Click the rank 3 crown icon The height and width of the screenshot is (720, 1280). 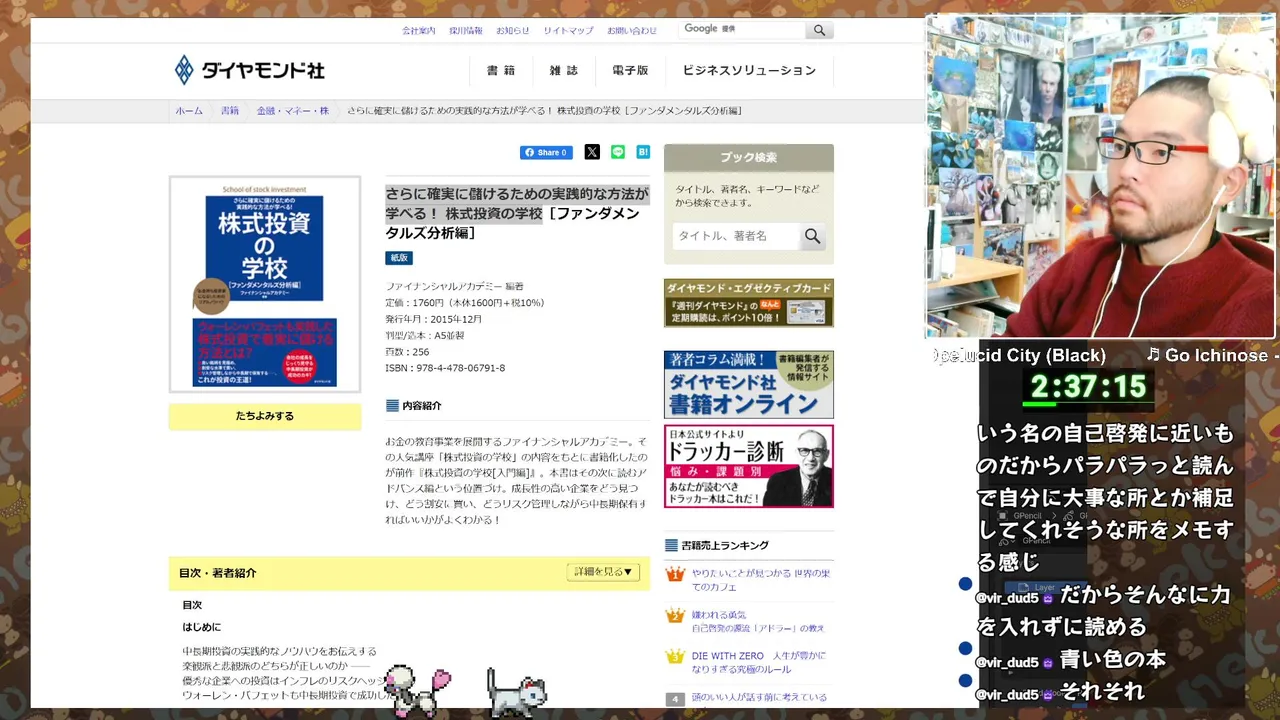click(676, 656)
